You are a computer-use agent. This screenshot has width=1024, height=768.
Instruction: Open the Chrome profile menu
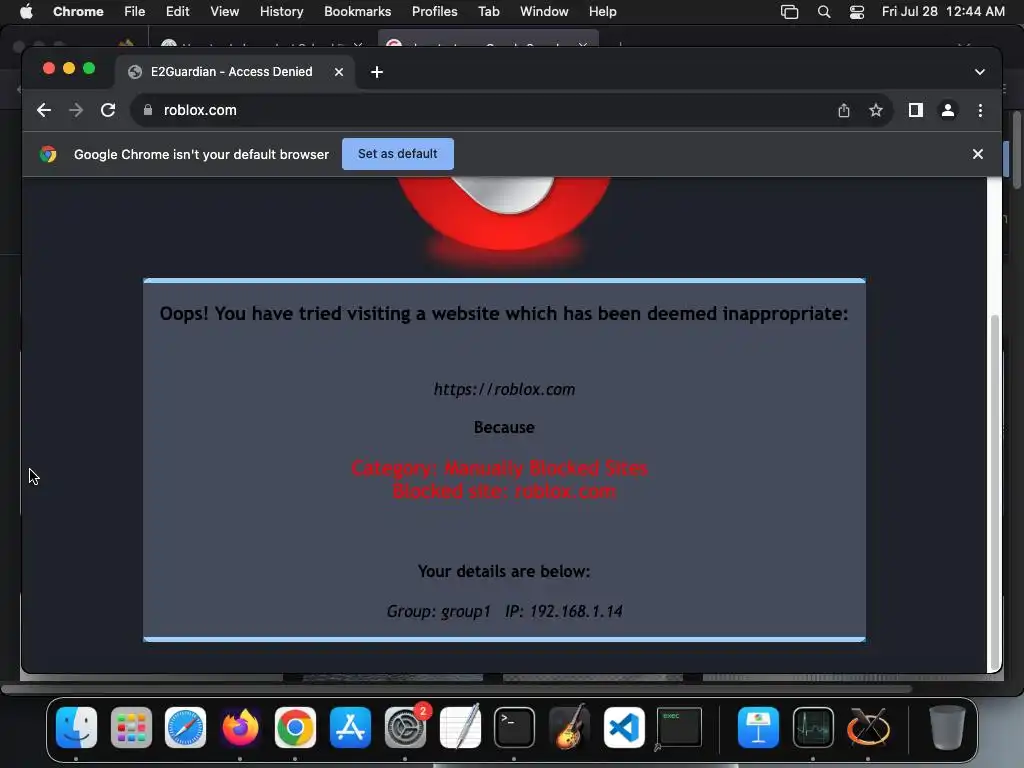coord(948,110)
